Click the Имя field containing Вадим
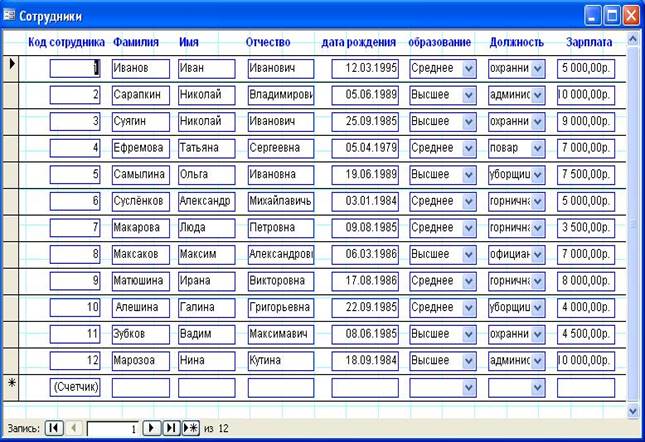Image resolution: width=645 pixels, height=442 pixels. (x=206, y=333)
